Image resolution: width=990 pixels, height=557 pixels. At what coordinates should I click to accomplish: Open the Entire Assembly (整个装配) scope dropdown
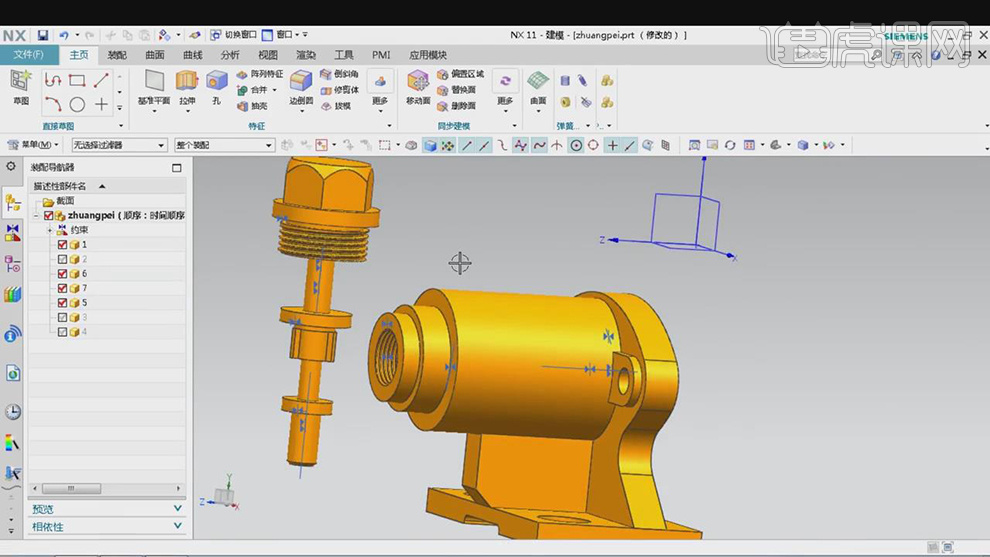224,146
